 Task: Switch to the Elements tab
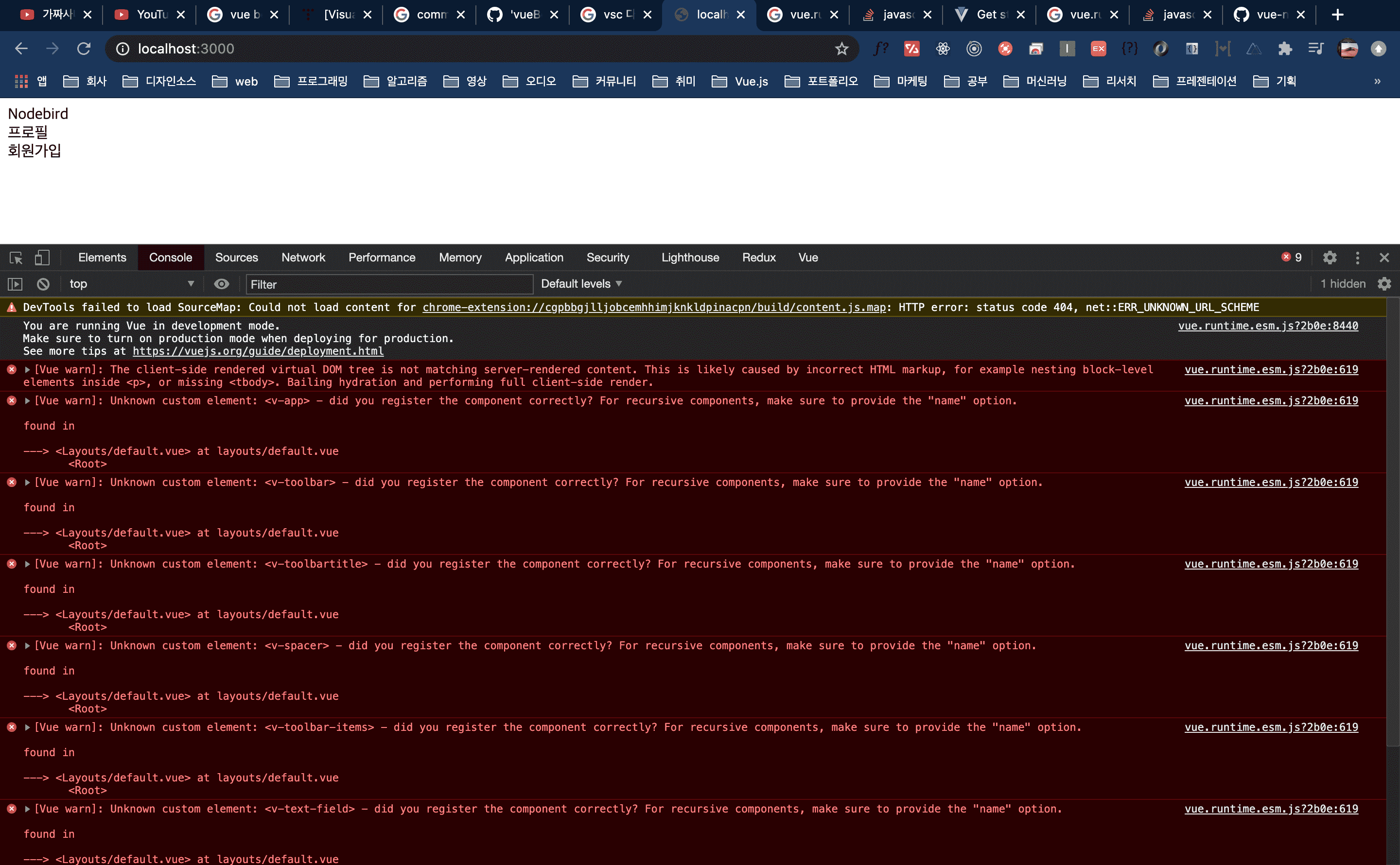click(102, 258)
